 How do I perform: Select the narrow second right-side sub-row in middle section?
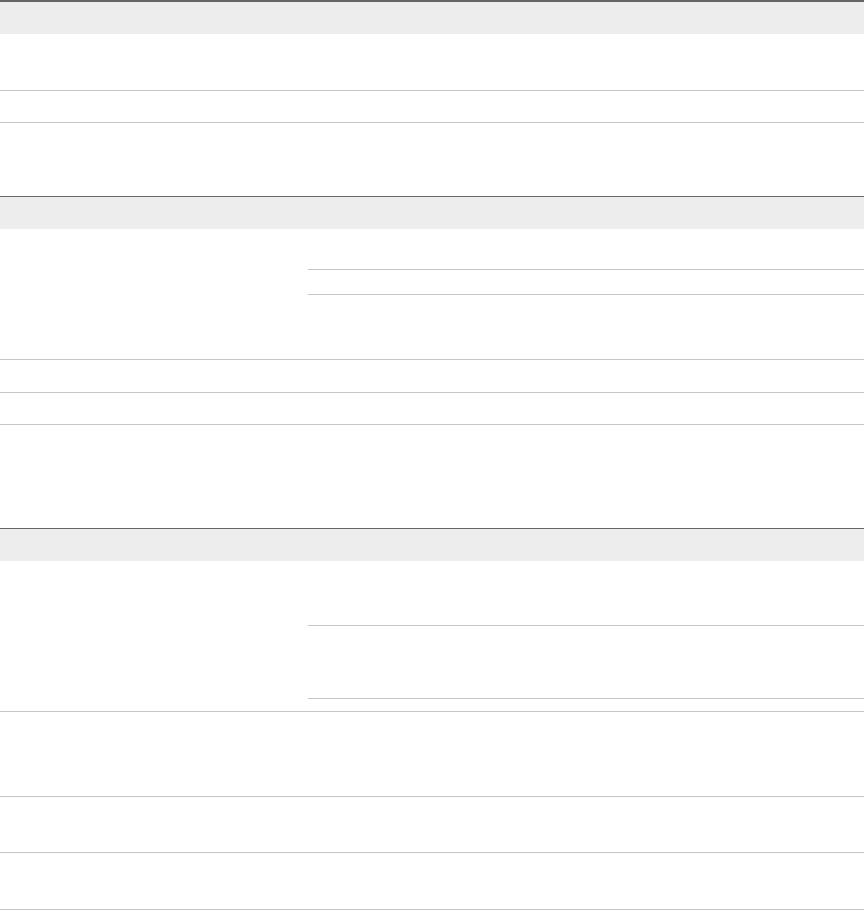pos(585,282)
